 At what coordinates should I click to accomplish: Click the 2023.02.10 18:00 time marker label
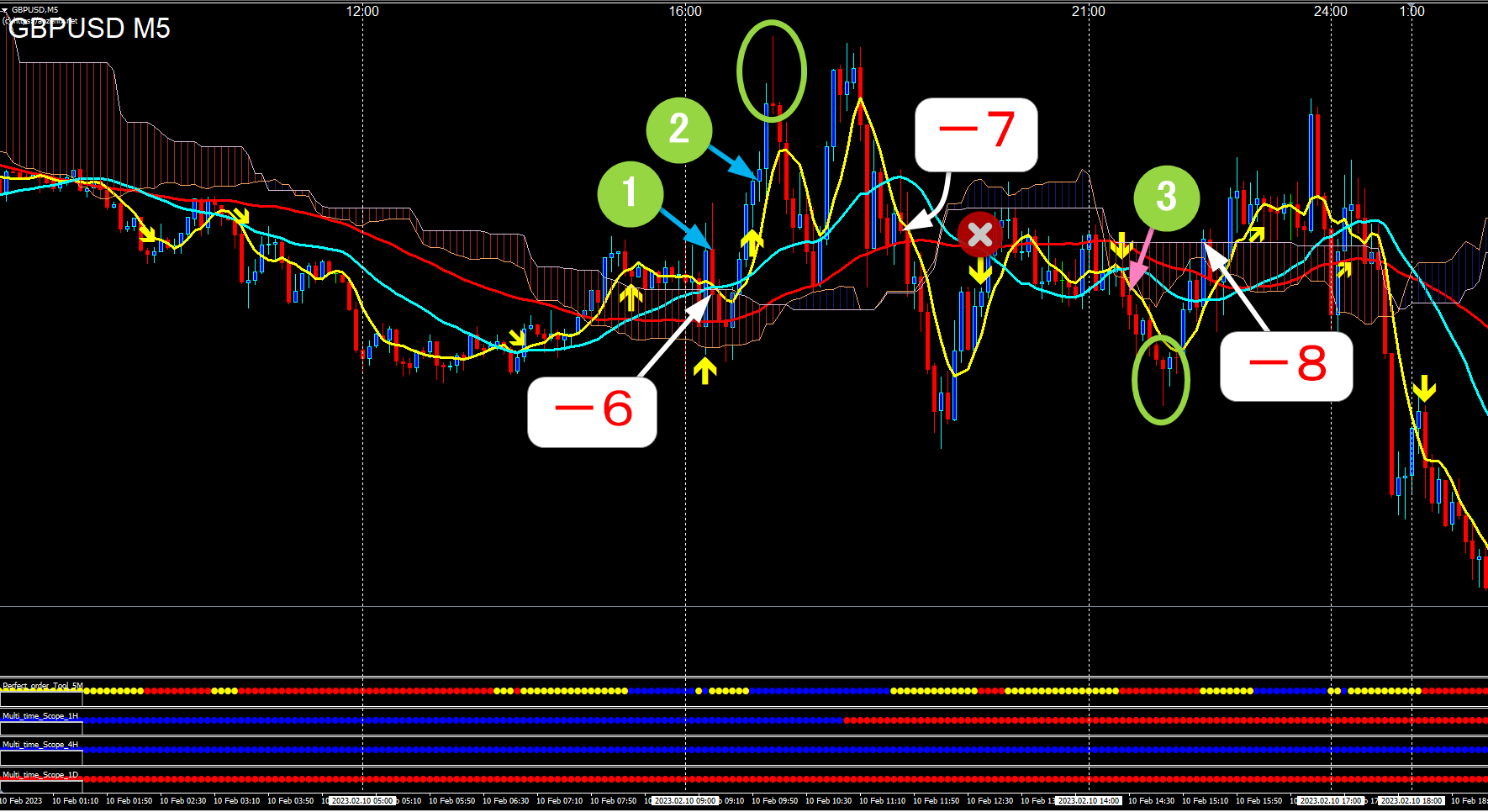(1412, 801)
